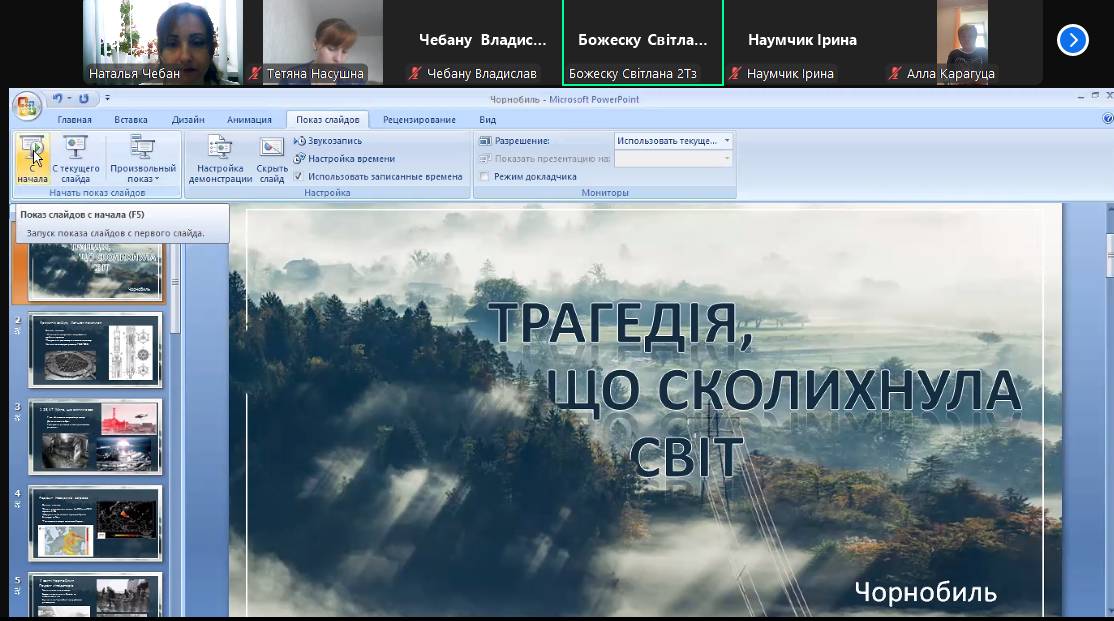1114x621 pixels.
Task: Select the Показ слайдов ribbon tab
Action: [x=328, y=119]
